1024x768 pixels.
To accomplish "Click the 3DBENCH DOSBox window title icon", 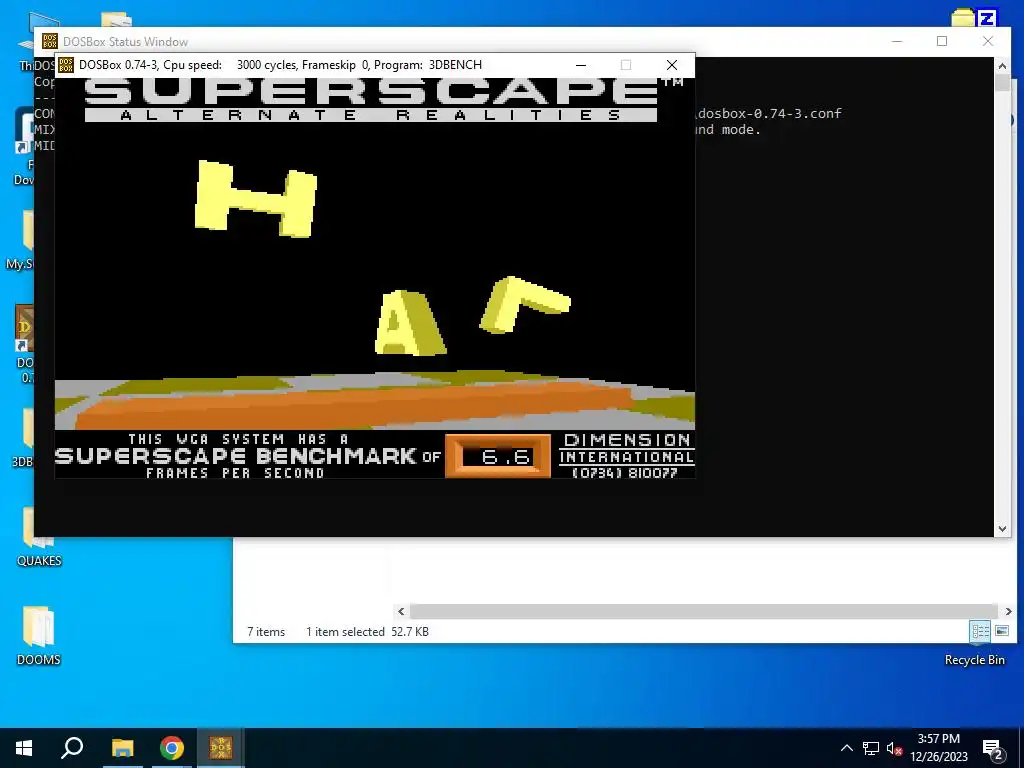I will pos(66,65).
